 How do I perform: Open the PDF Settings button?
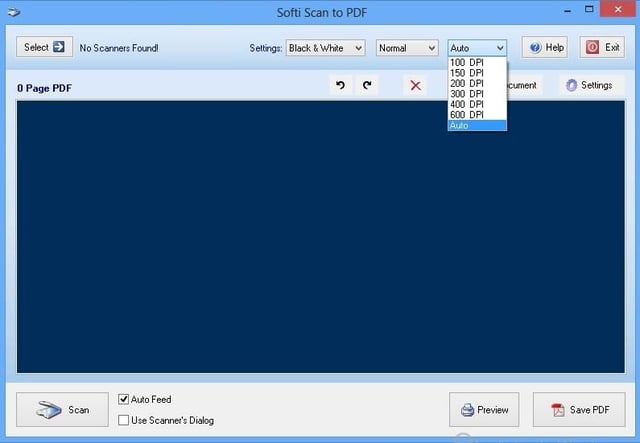pyautogui.click(x=592, y=85)
